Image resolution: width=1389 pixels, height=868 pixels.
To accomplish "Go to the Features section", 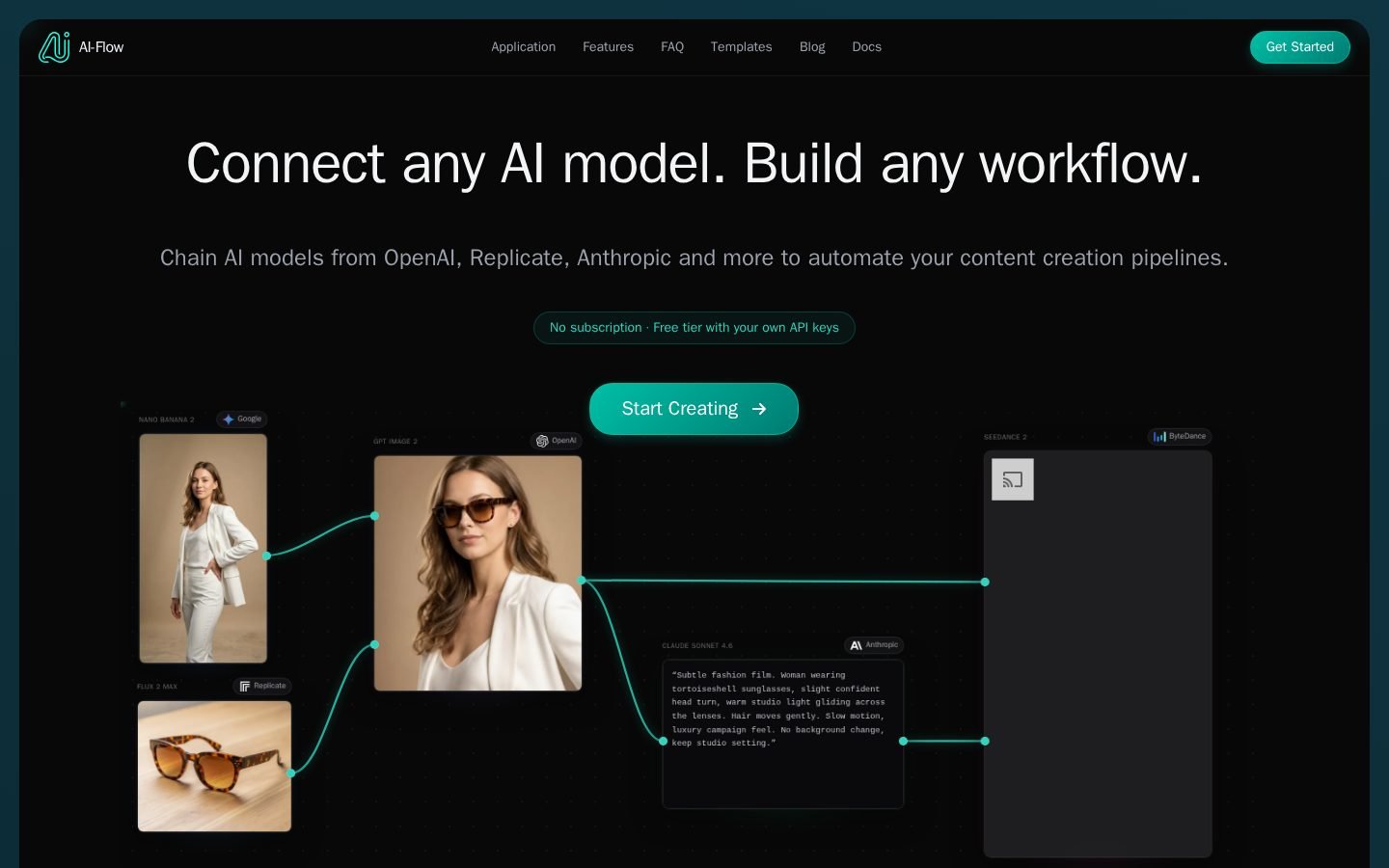I will (x=608, y=47).
